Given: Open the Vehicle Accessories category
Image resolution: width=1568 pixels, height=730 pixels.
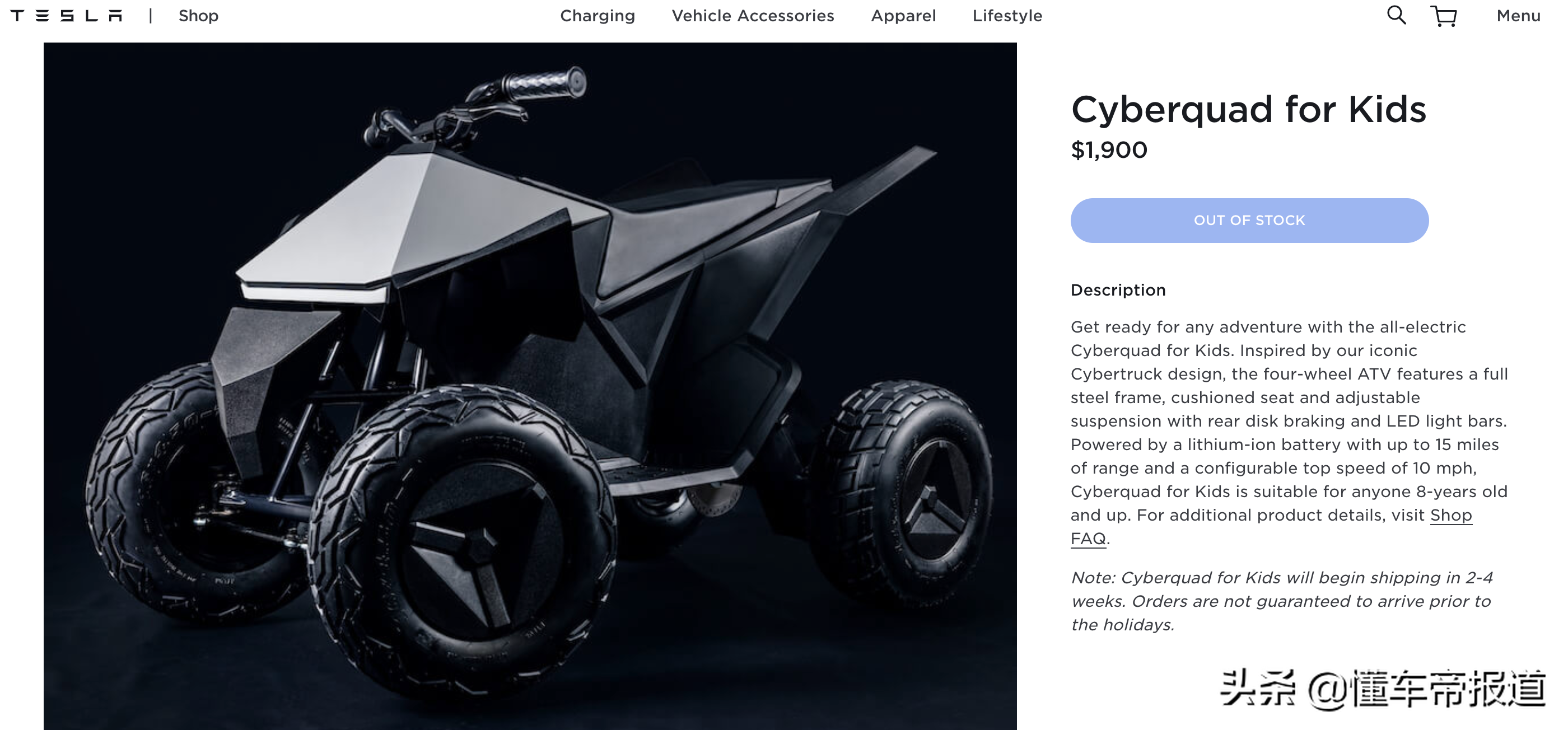Looking at the screenshot, I should 753,16.
